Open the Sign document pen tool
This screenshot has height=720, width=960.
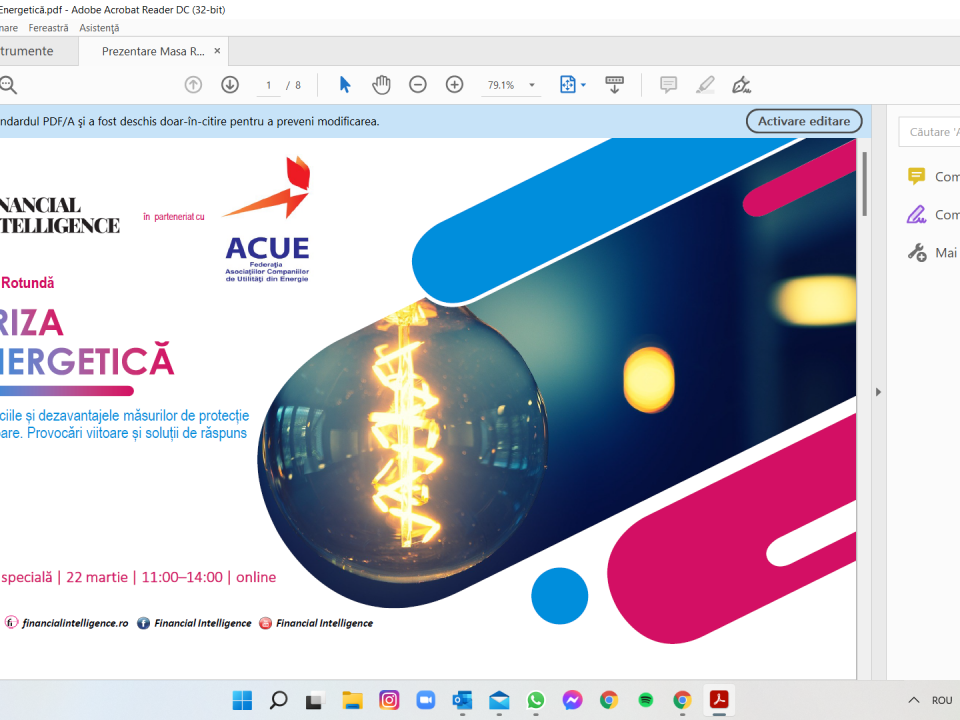point(741,85)
